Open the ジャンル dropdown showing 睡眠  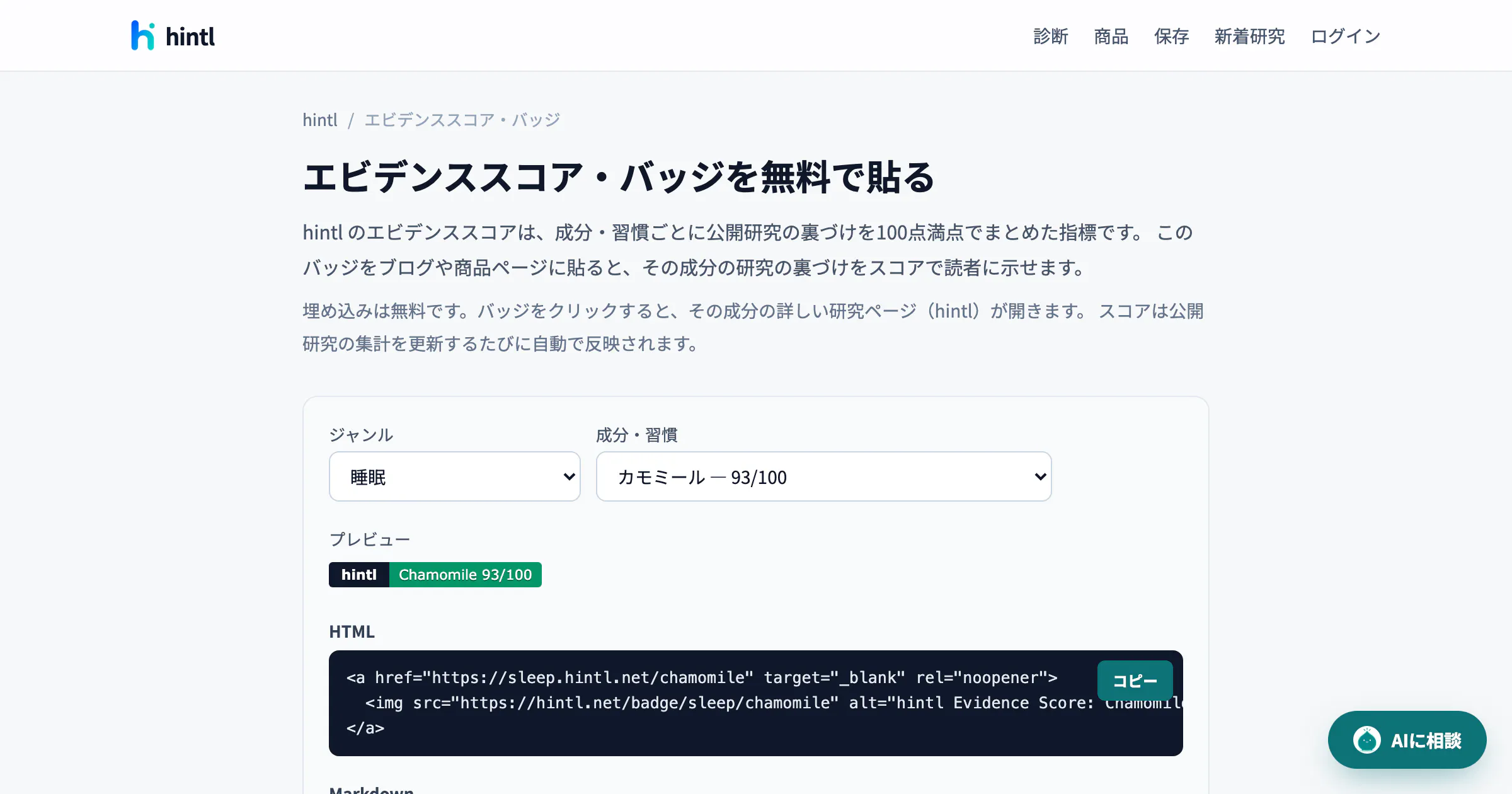click(x=455, y=476)
